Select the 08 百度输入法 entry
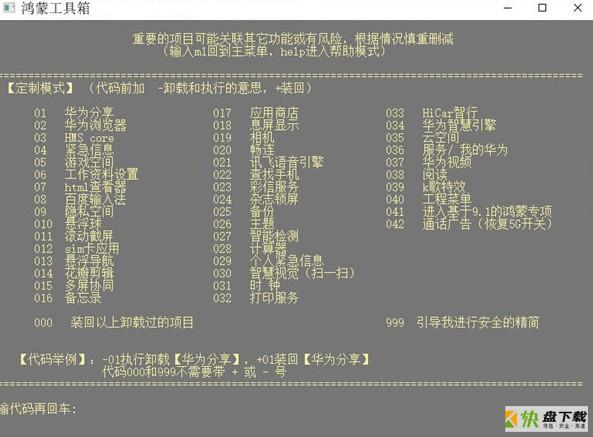The height and width of the screenshot is (437, 593). point(80,199)
